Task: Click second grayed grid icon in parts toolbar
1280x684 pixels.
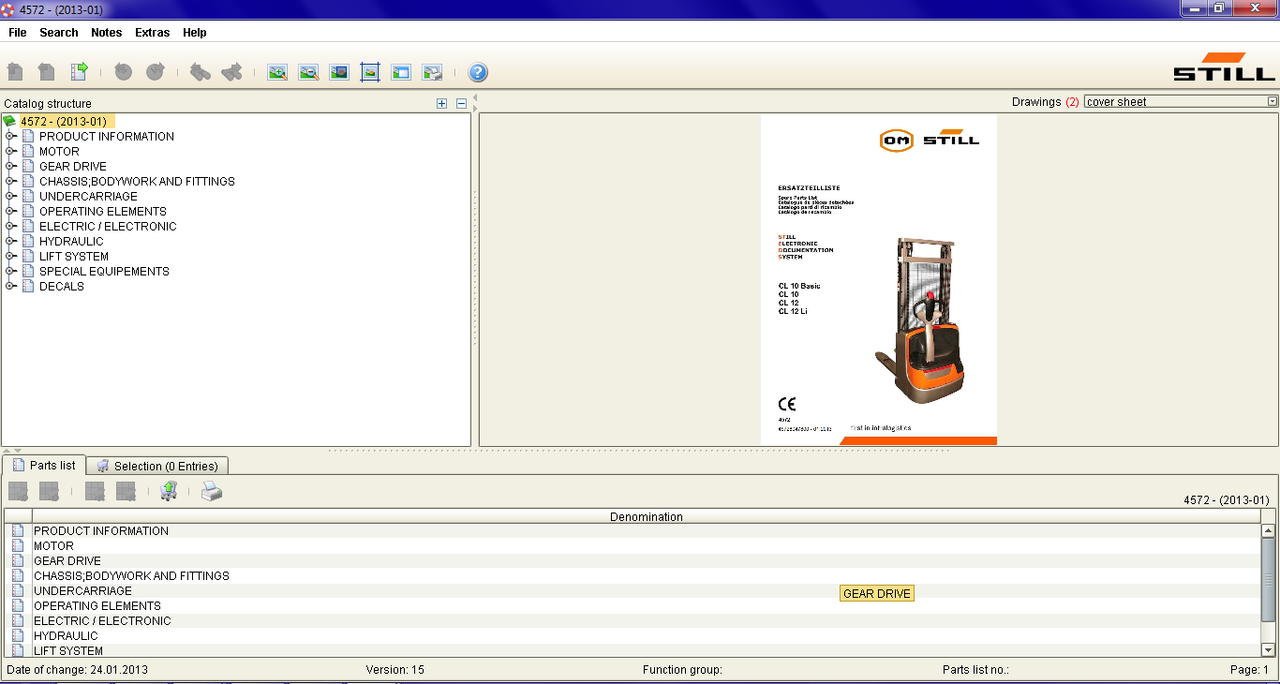Action: (x=49, y=491)
